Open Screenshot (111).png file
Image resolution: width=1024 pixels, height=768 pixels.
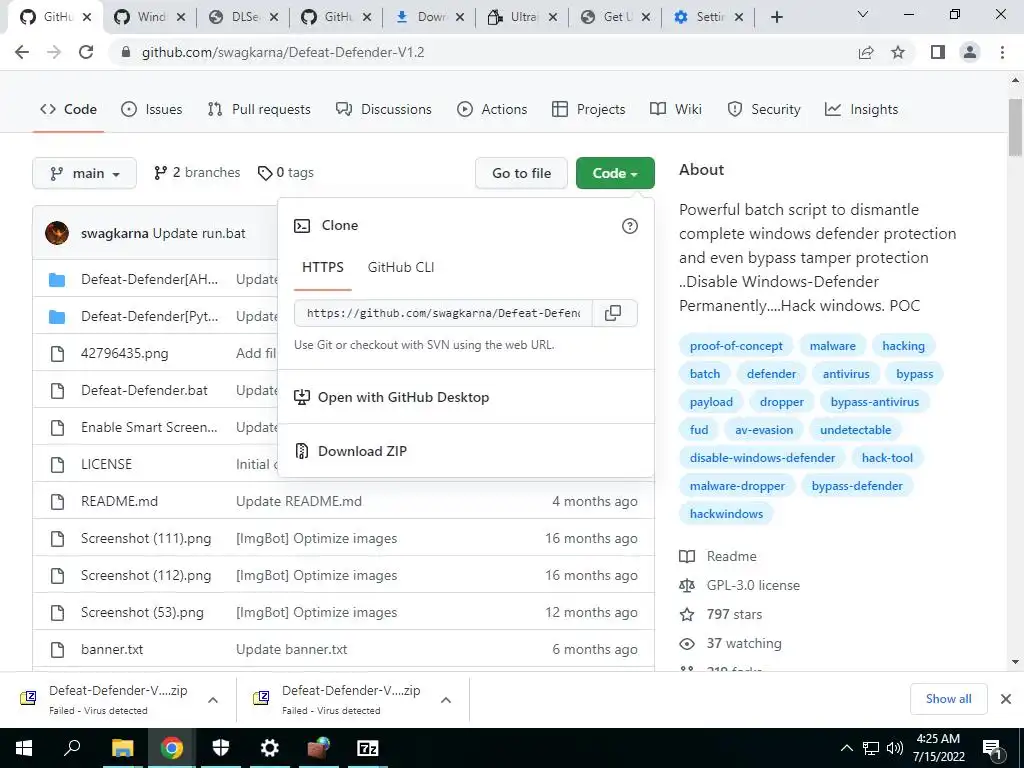pyautogui.click(x=146, y=539)
